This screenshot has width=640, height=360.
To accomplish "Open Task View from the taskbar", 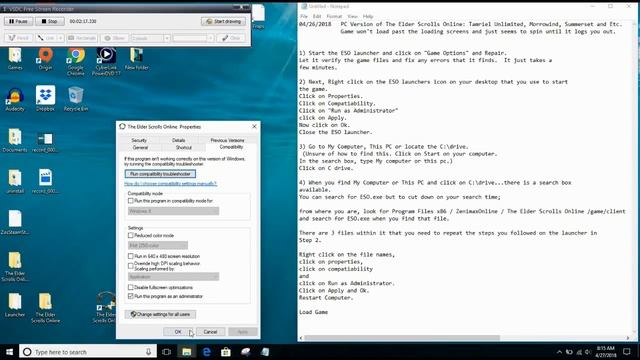I will click(167, 351).
